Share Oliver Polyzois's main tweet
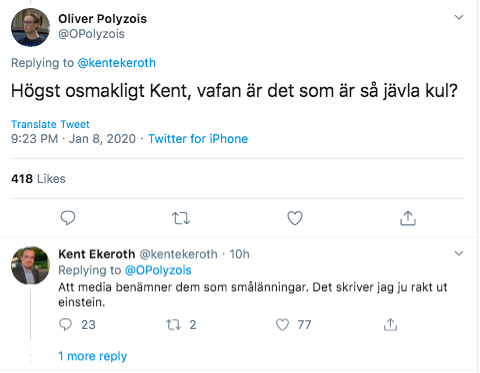This screenshot has height=373, width=480. pyautogui.click(x=408, y=218)
